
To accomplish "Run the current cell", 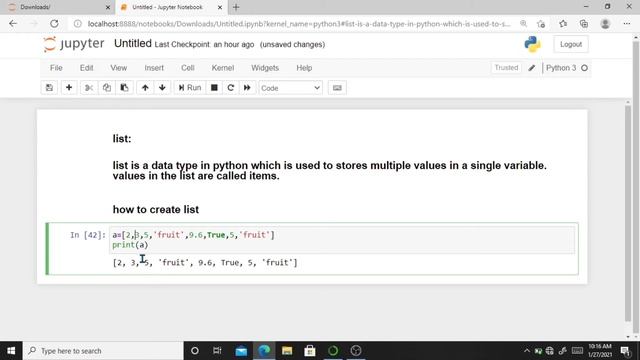I will click(190, 88).
